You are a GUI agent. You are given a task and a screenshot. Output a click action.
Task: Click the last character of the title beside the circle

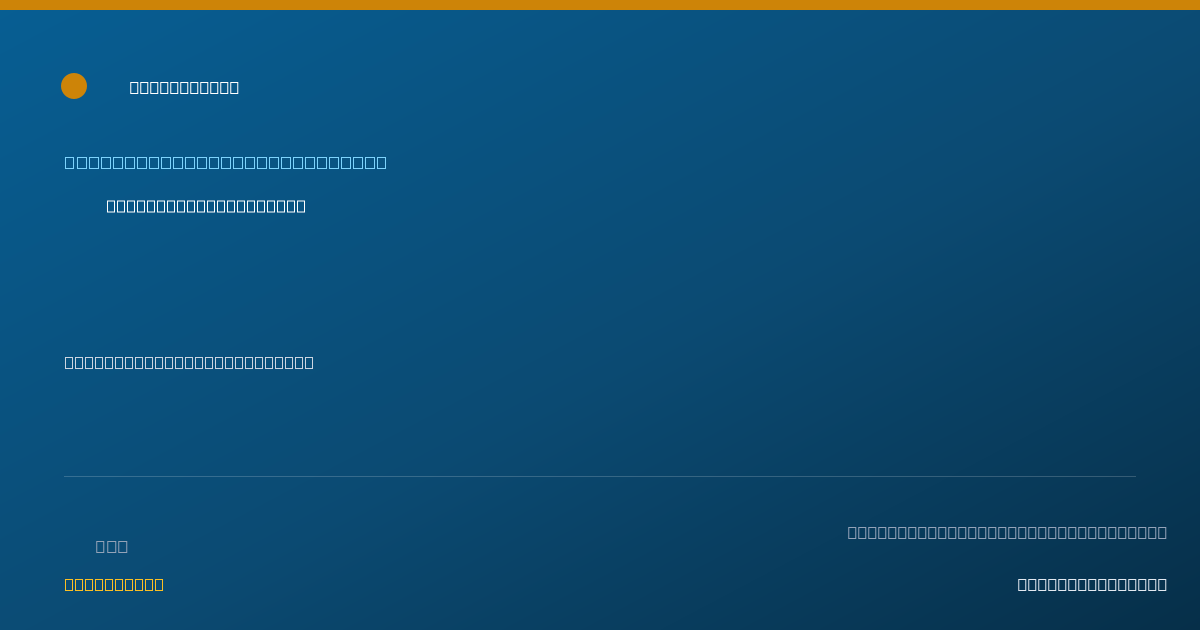tap(234, 87)
